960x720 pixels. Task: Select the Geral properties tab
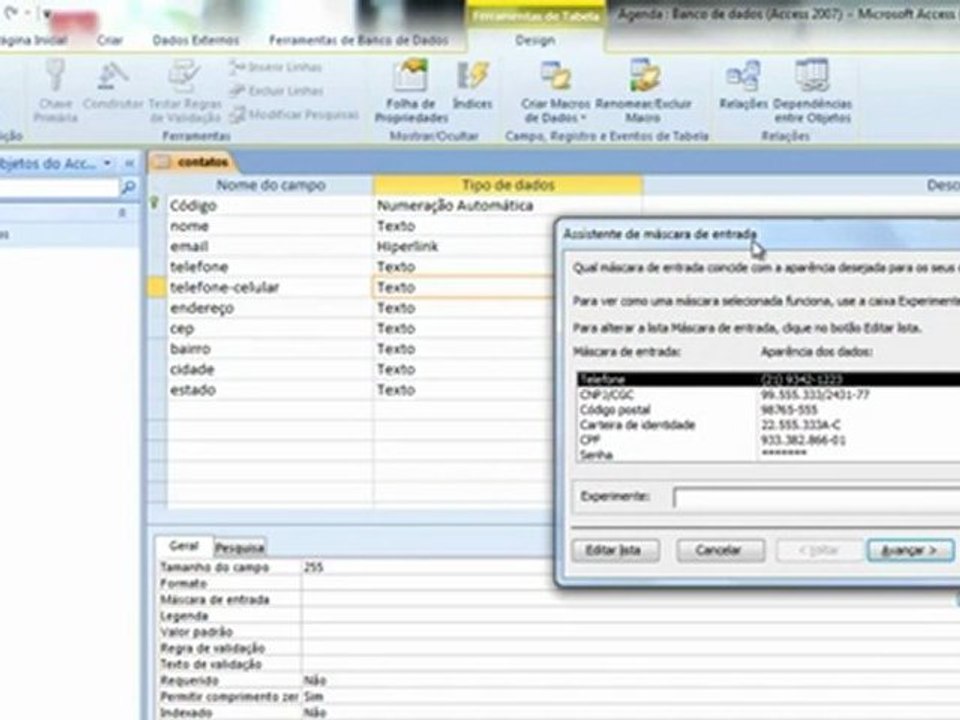pos(184,546)
